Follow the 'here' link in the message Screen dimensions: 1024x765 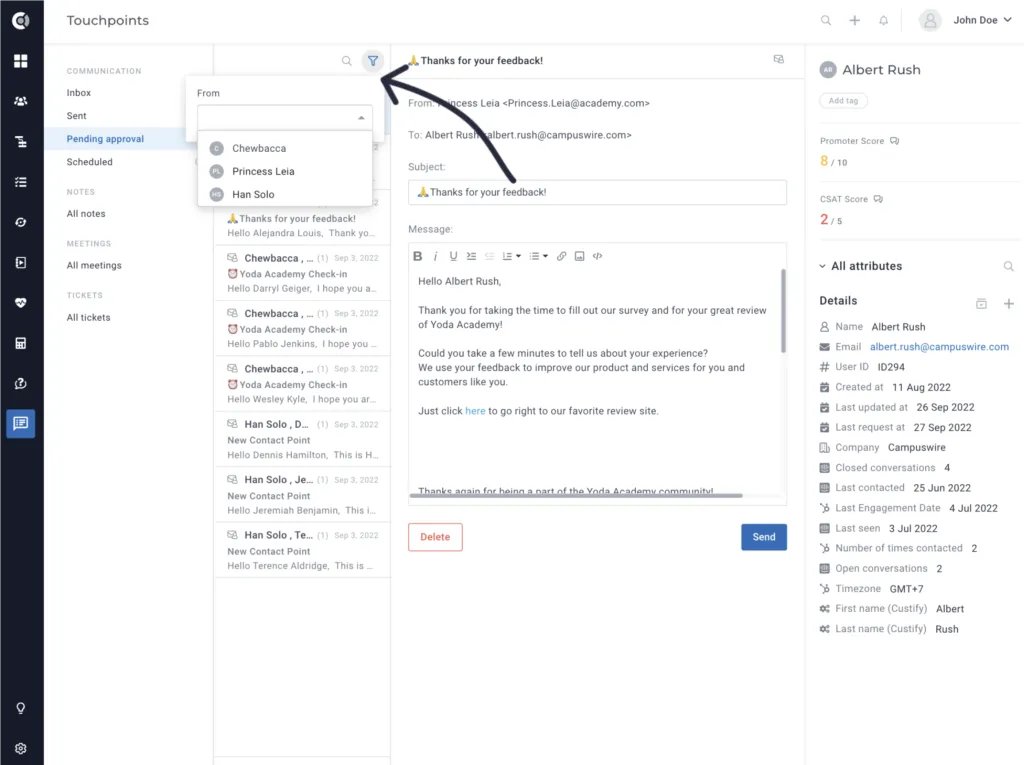pyautogui.click(x=475, y=411)
